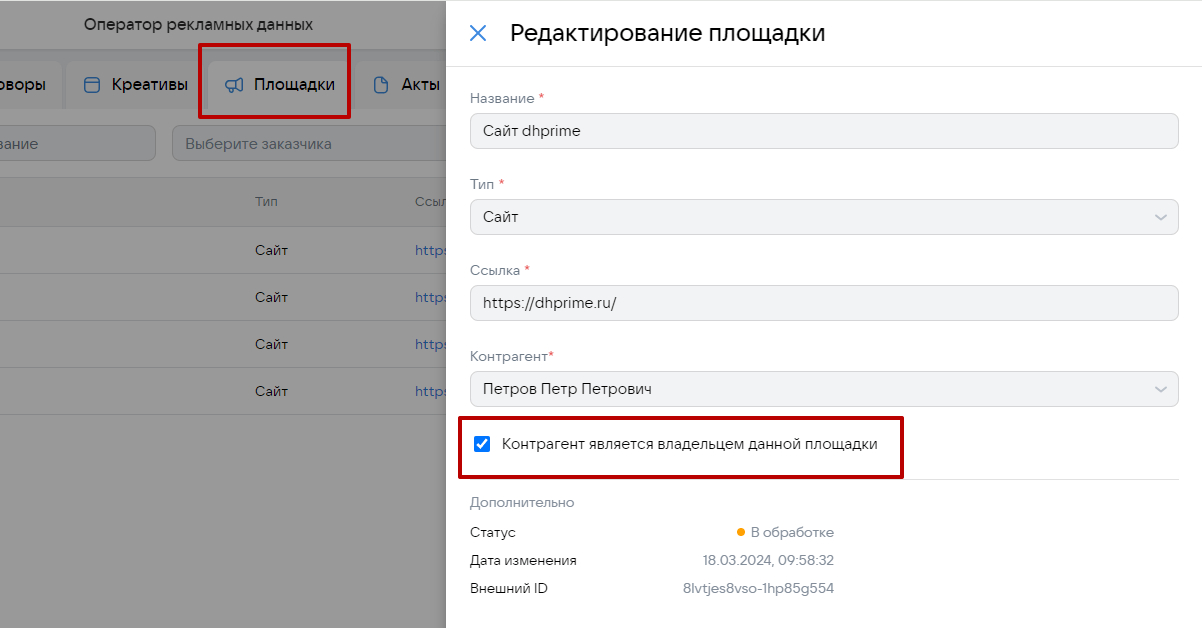Click the Ссылка field with dhprime URL

(x=823, y=303)
